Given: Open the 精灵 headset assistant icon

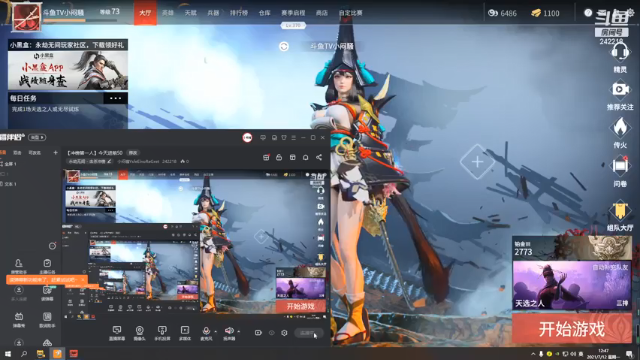Looking at the screenshot, I should 620,53.
